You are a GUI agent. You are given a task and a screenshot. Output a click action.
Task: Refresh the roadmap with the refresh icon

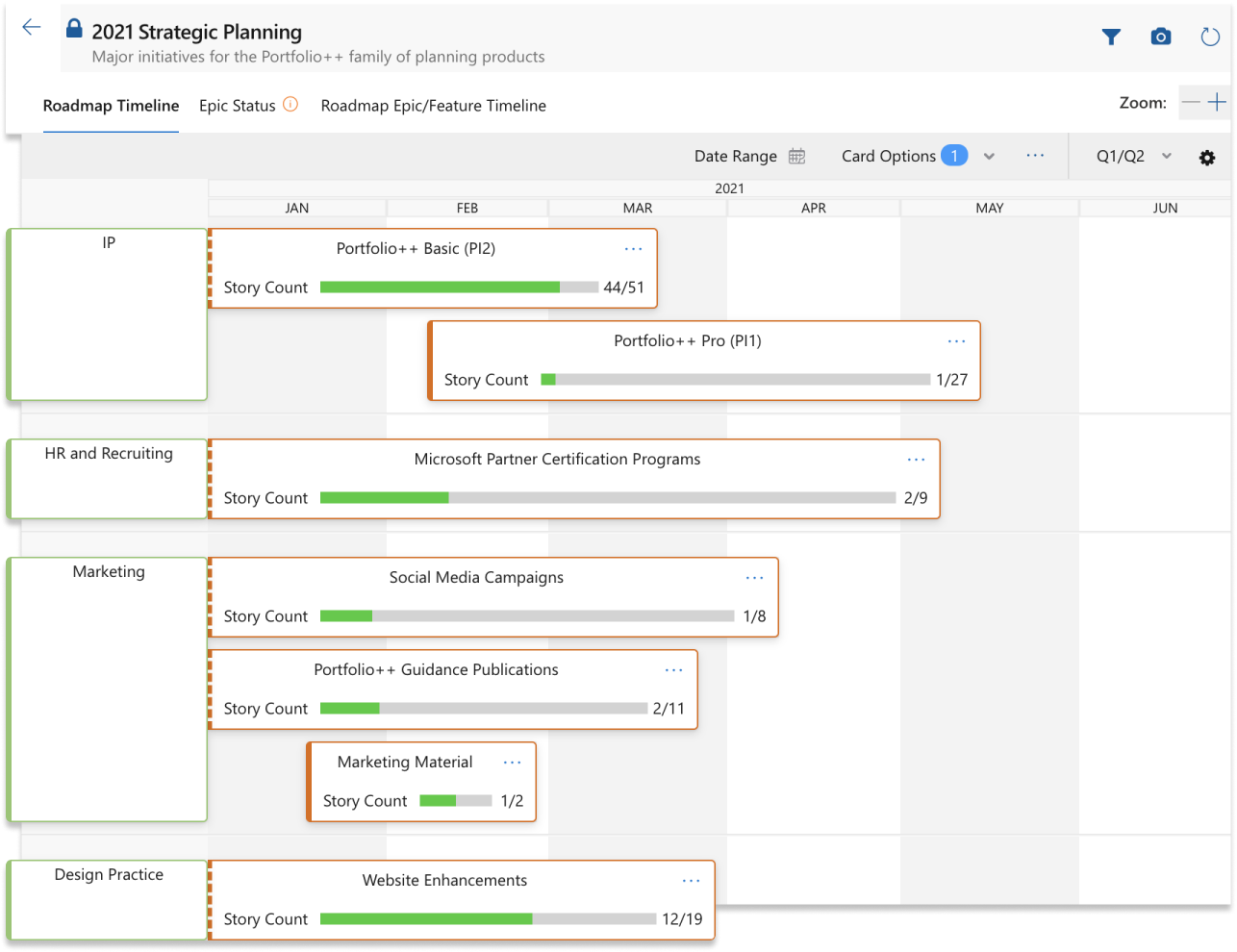(x=1209, y=36)
